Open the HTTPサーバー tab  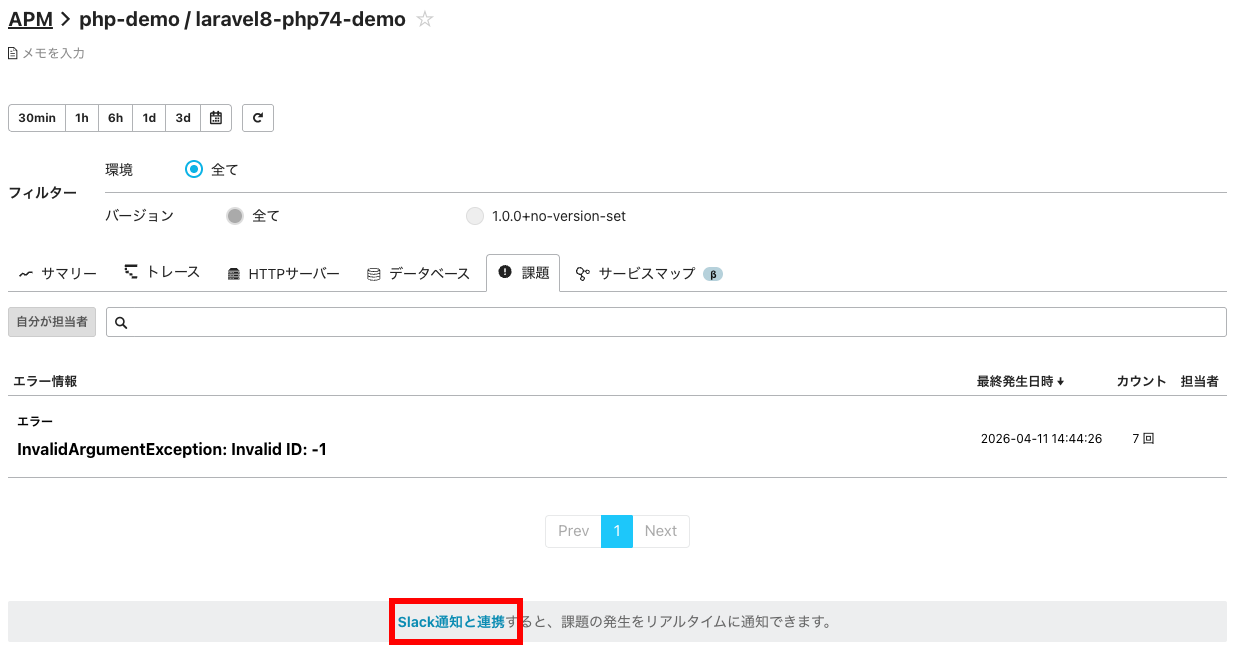click(284, 273)
